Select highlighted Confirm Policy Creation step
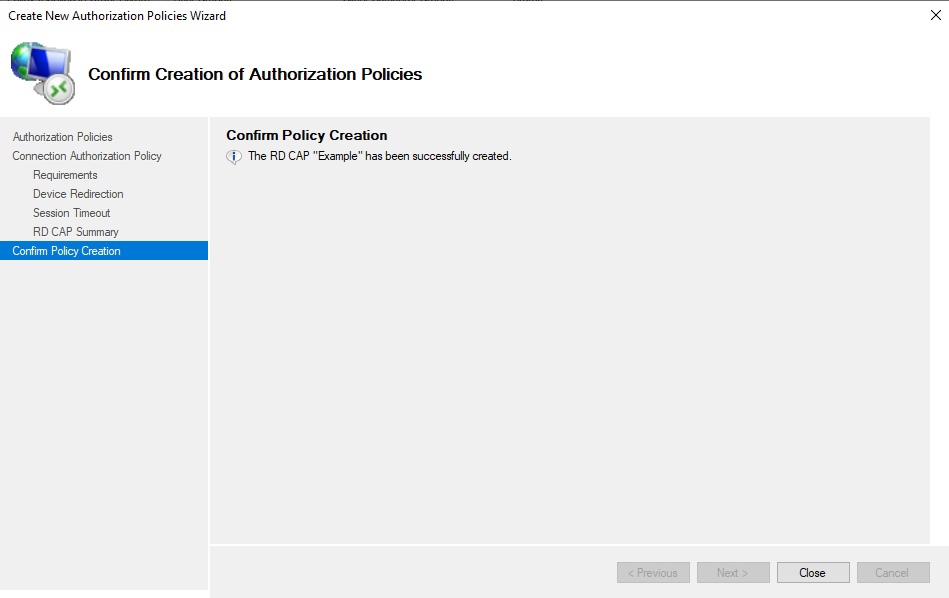This screenshot has height=598, width=949. tap(104, 251)
